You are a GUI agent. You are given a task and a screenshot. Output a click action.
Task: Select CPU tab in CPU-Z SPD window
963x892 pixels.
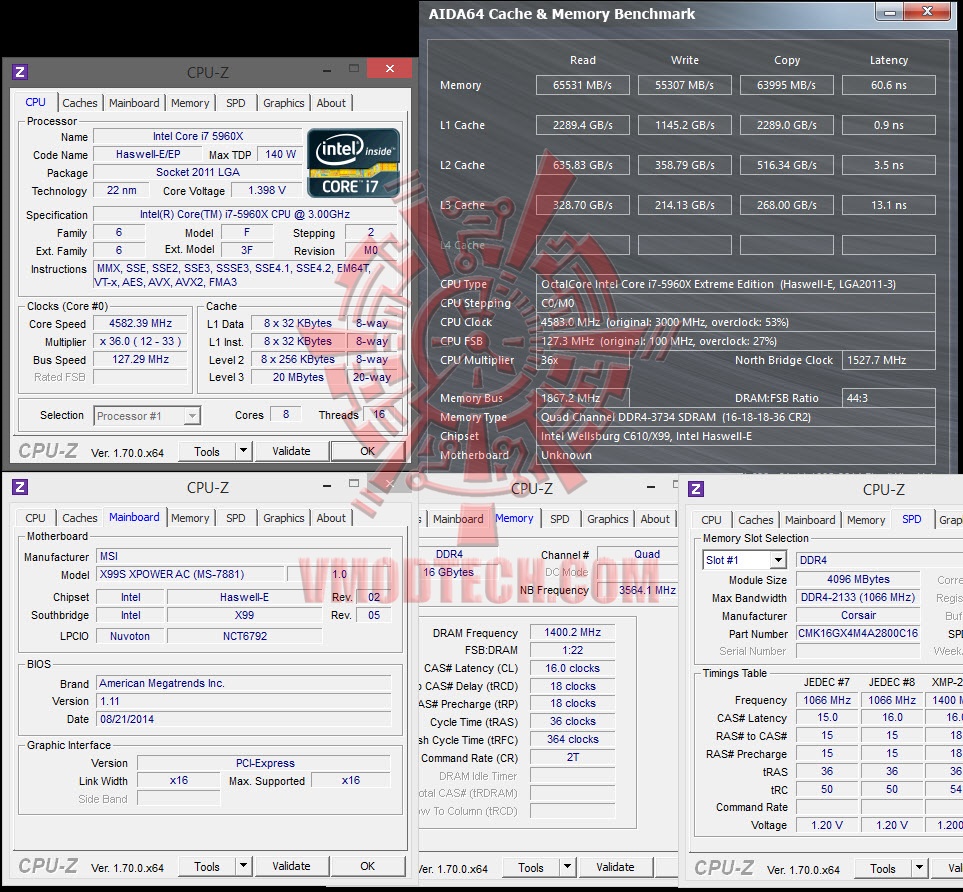pyautogui.click(x=711, y=520)
